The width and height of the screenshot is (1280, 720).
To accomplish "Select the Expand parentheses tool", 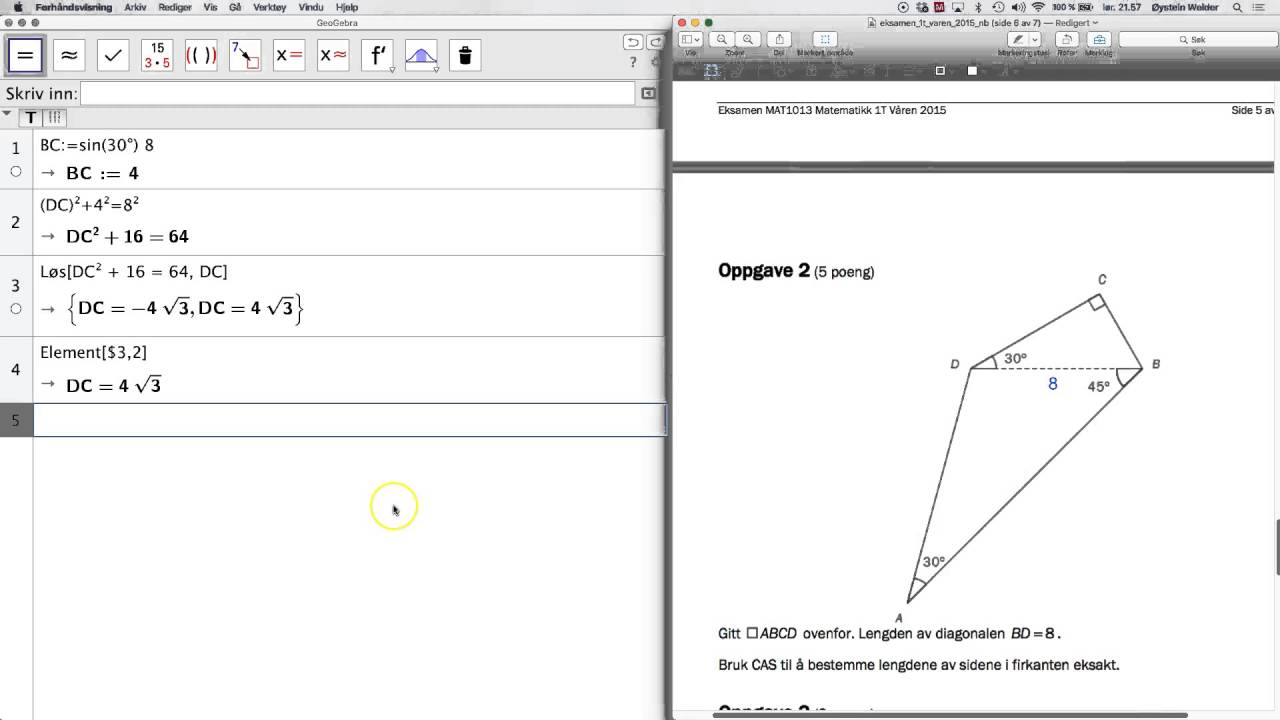I will [201, 56].
